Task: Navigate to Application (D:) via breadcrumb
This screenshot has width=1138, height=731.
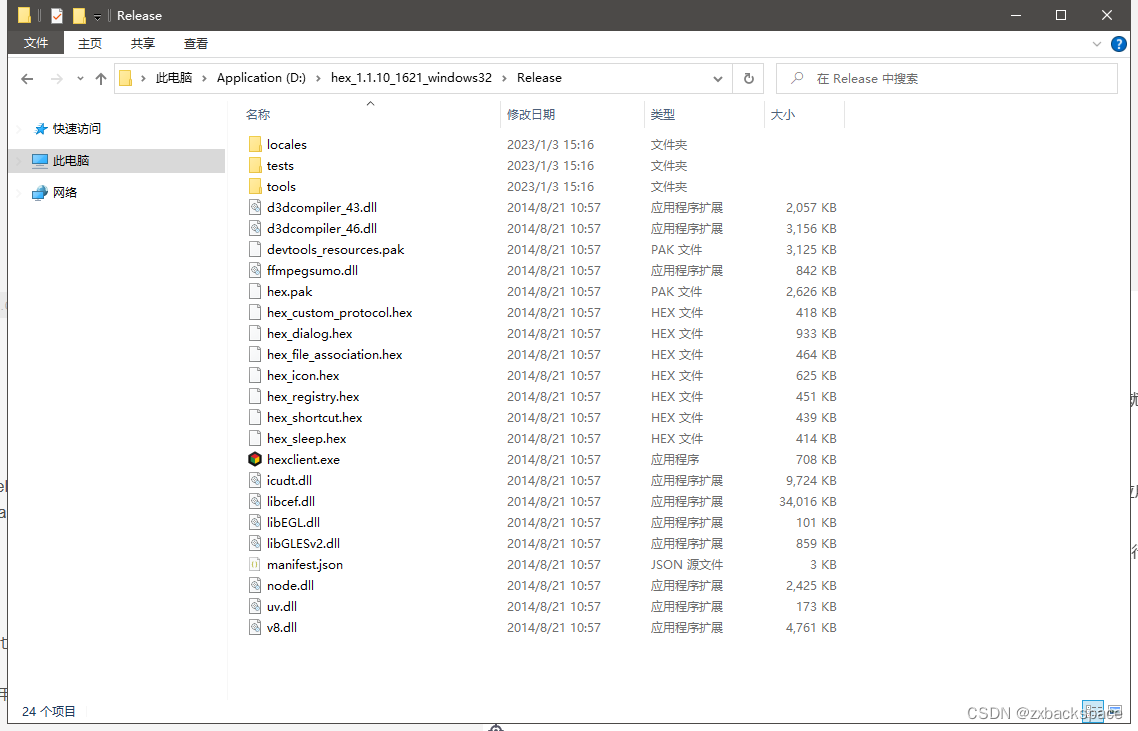Action: tap(261, 77)
